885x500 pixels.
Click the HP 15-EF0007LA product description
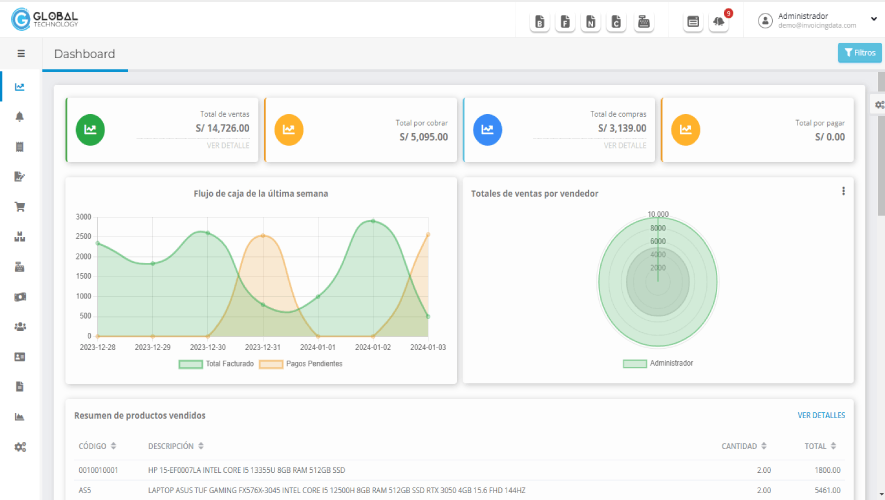tap(247, 470)
